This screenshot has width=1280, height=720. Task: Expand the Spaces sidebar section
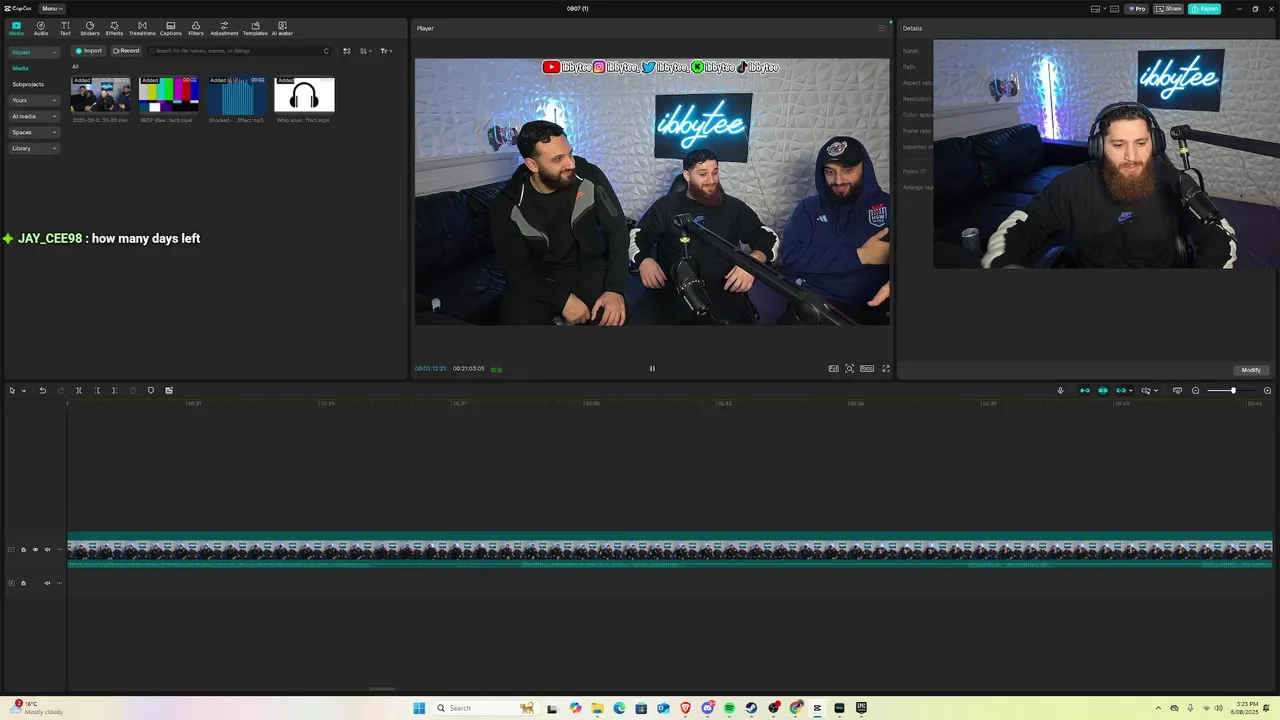point(34,132)
